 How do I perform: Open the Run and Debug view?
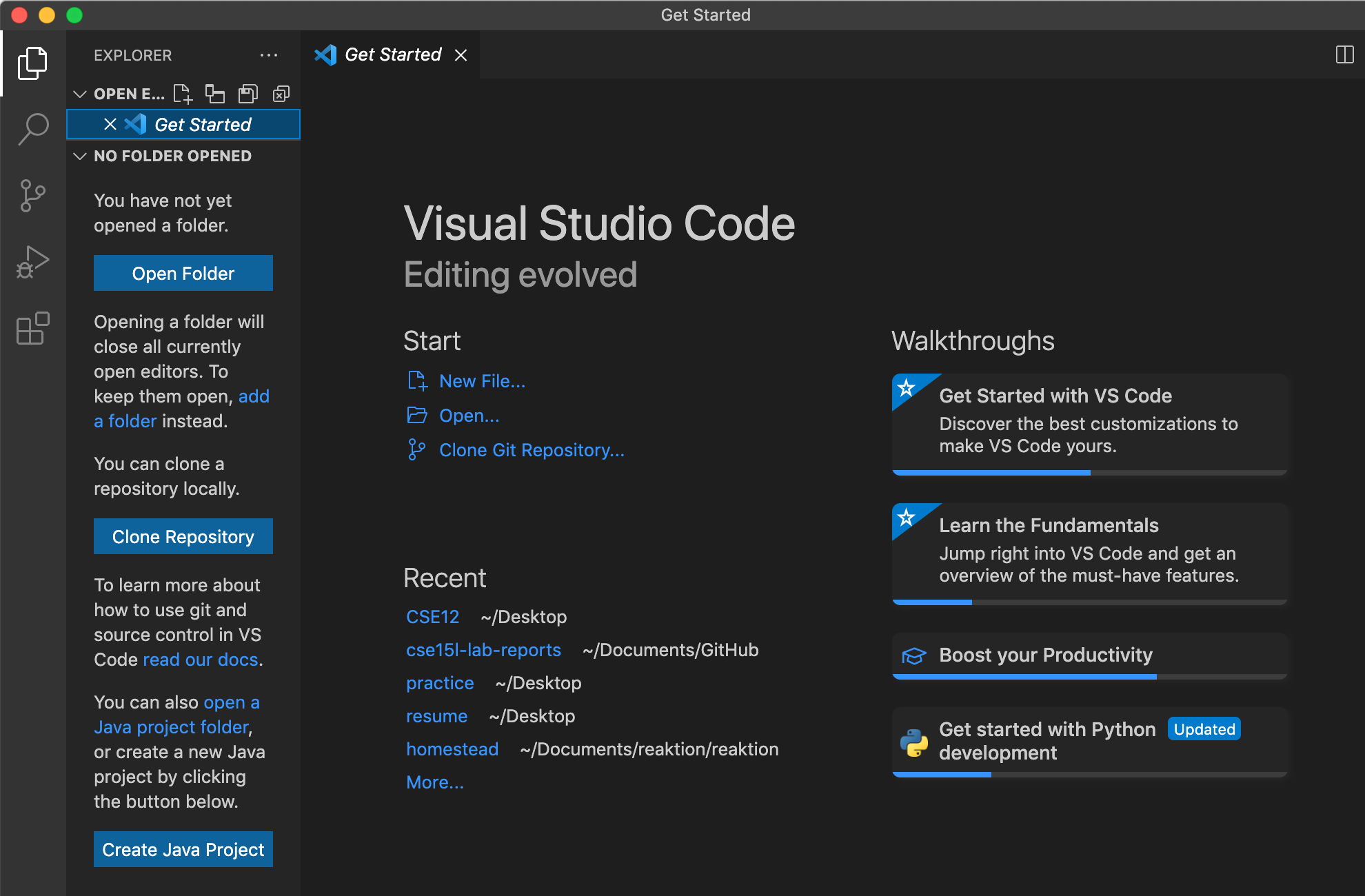click(x=32, y=263)
